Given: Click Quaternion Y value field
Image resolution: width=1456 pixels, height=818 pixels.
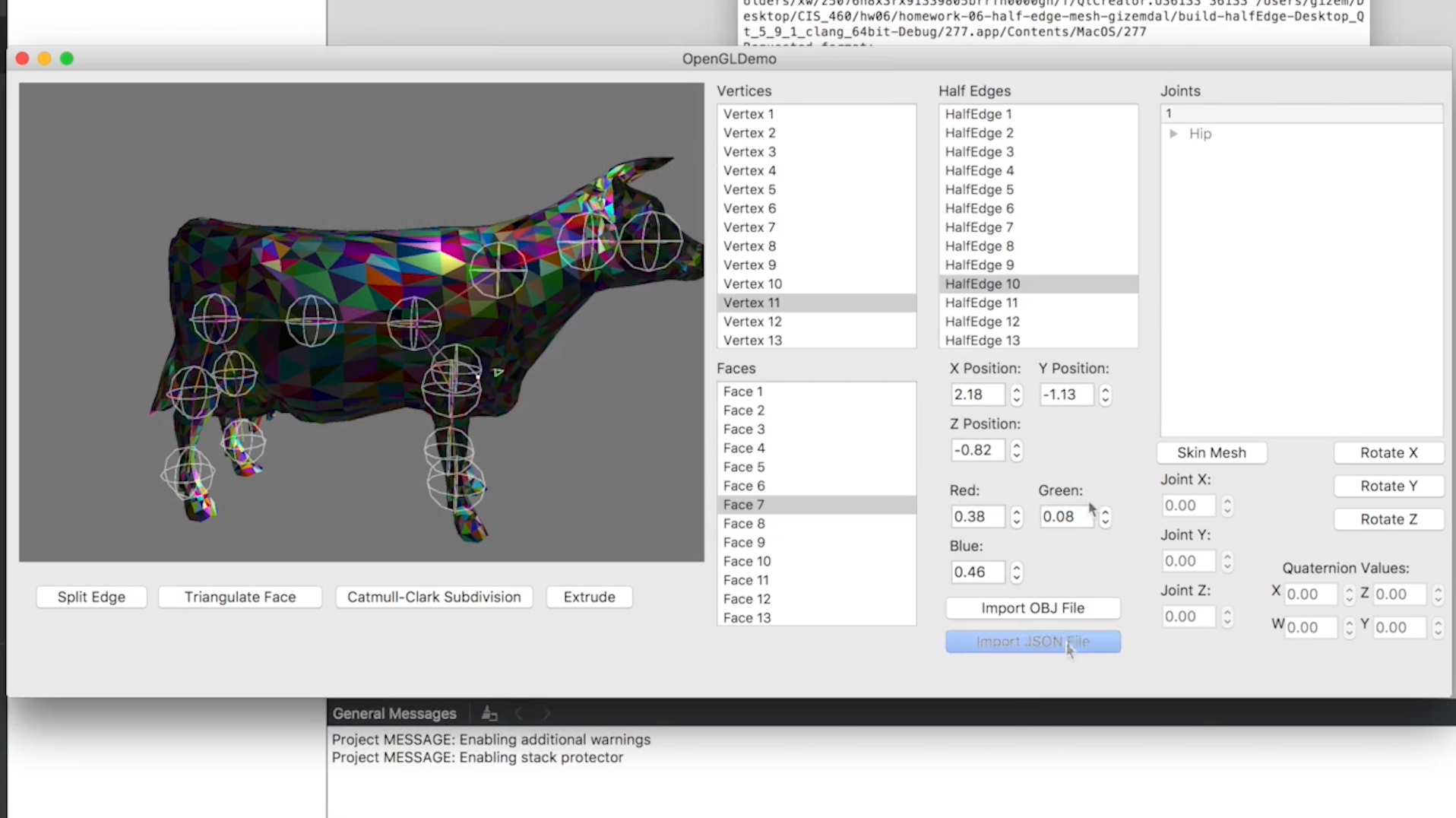Looking at the screenshot, I should 1399,628.
